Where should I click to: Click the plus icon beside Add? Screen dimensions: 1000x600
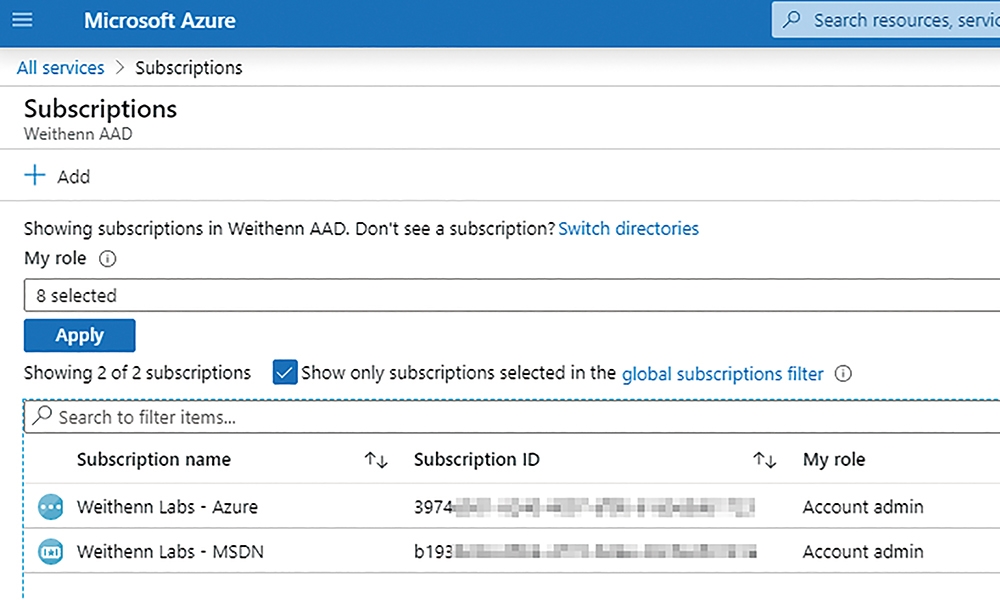[35, 175]
